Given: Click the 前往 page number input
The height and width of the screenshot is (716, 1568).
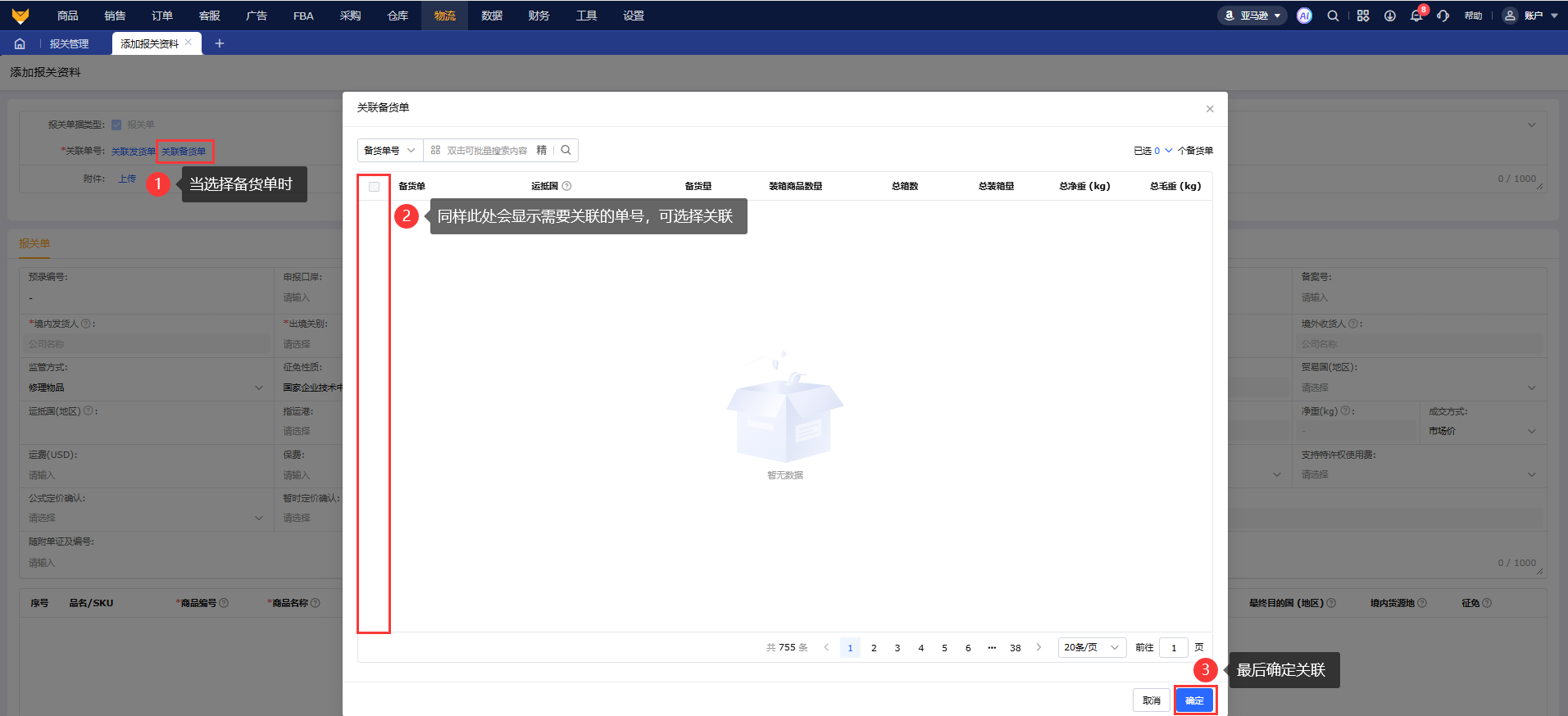Looking at the screenshot, I should (1174, 647).
